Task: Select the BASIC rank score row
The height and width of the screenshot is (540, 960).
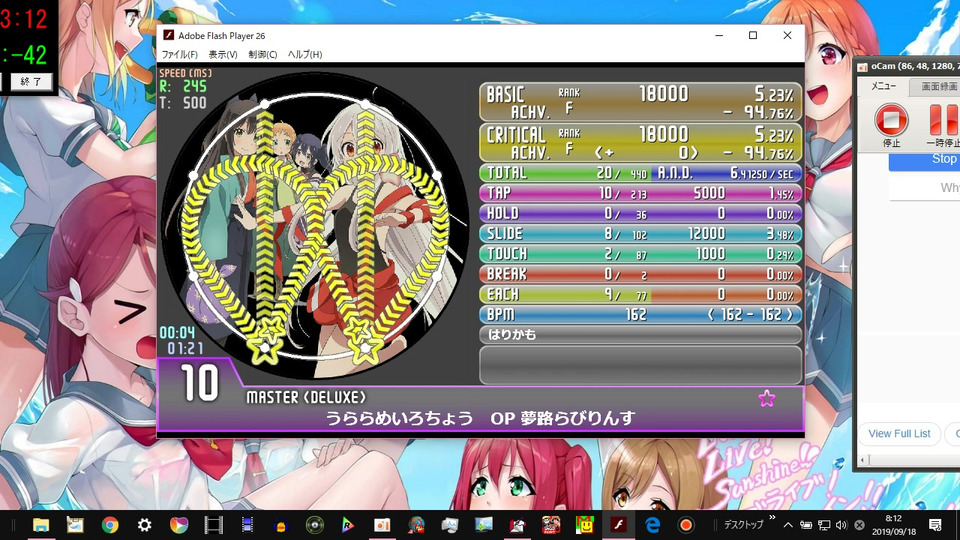Action: click(x=640, y=102)
